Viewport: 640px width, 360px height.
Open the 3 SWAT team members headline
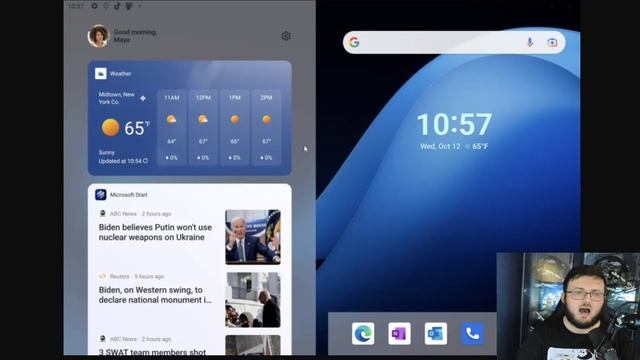pyautogui.click(x=152, y=351)
